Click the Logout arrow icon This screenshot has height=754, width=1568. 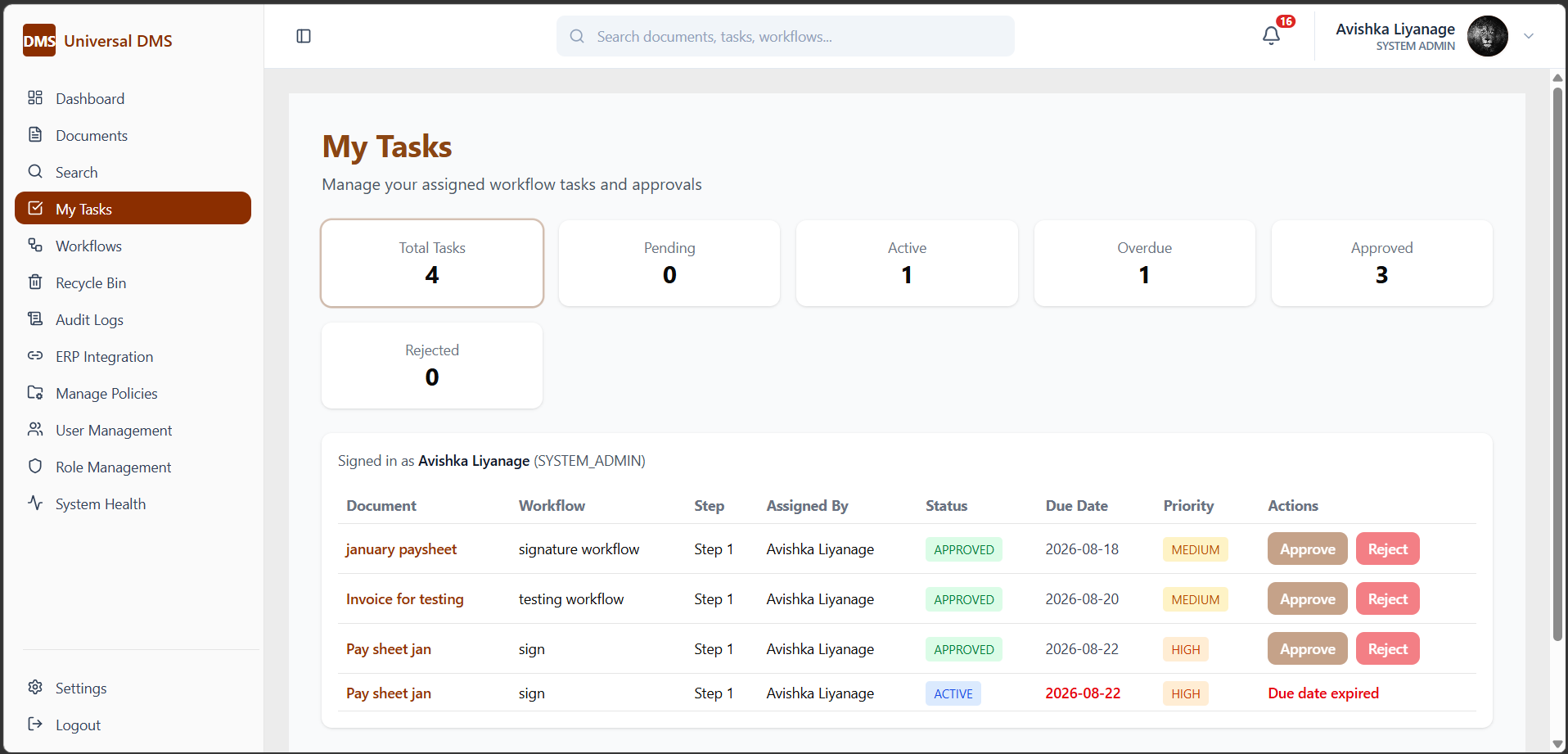pos(35,724)
